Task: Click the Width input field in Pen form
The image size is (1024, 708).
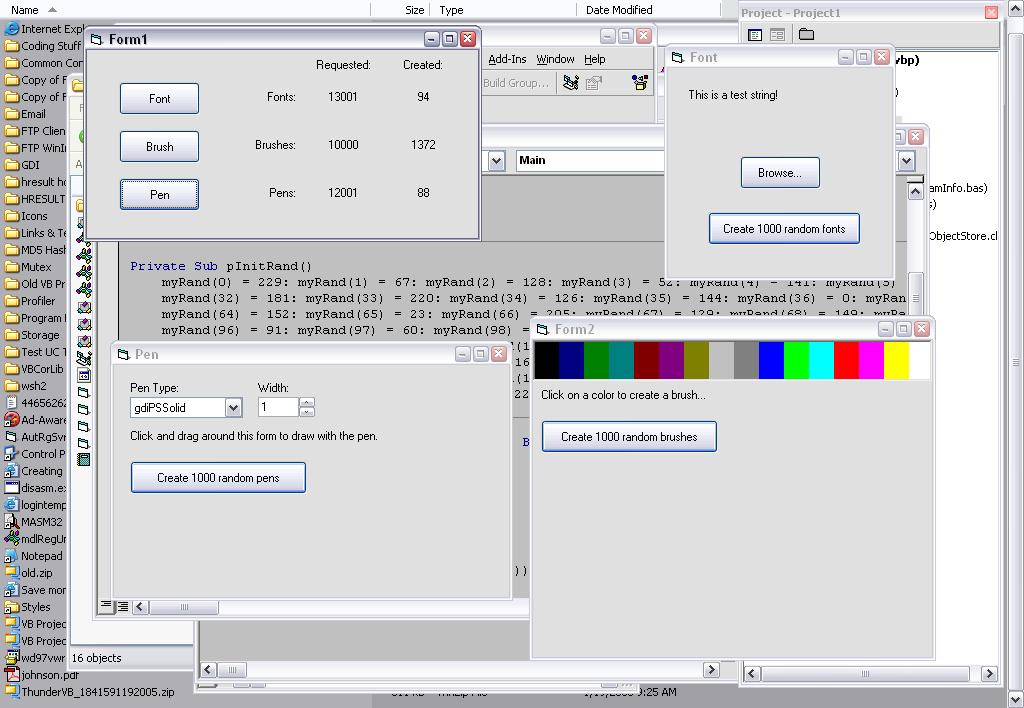Action: point(278,408)
